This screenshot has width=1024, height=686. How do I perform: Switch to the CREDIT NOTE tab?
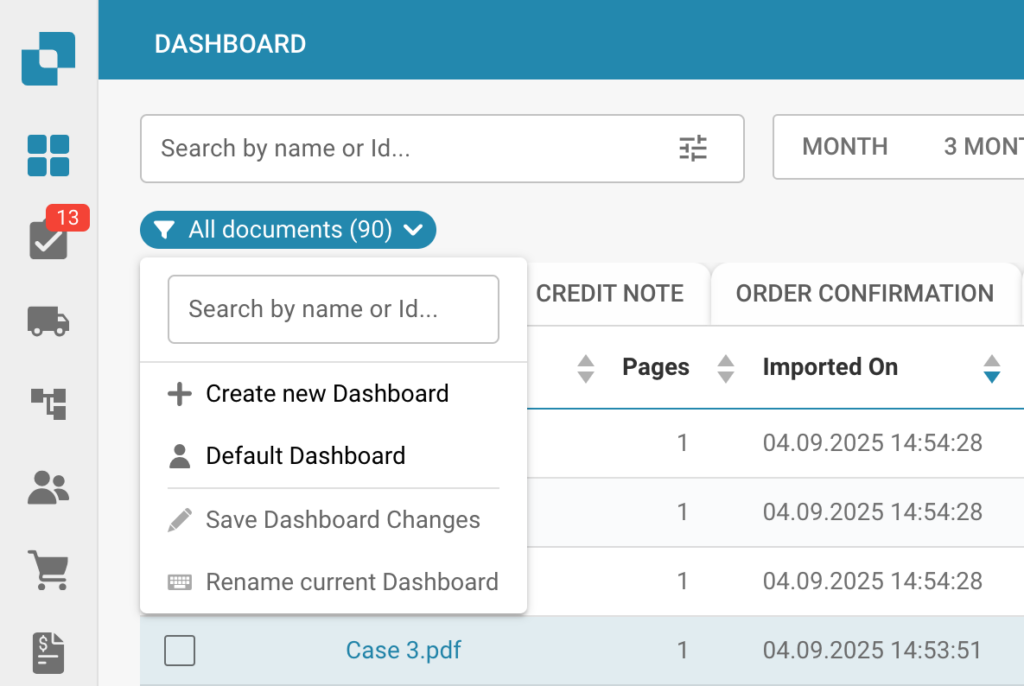tap(610, 293)
